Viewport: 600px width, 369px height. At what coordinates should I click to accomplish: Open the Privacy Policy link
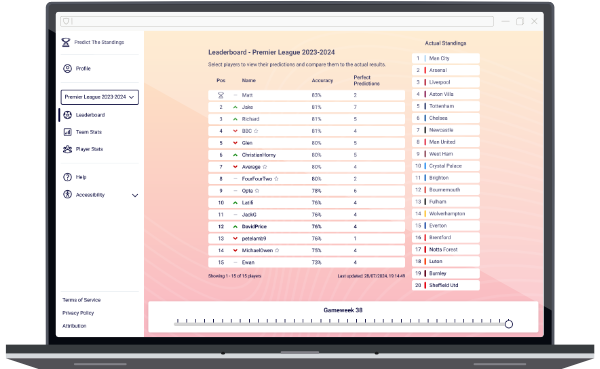78,313
